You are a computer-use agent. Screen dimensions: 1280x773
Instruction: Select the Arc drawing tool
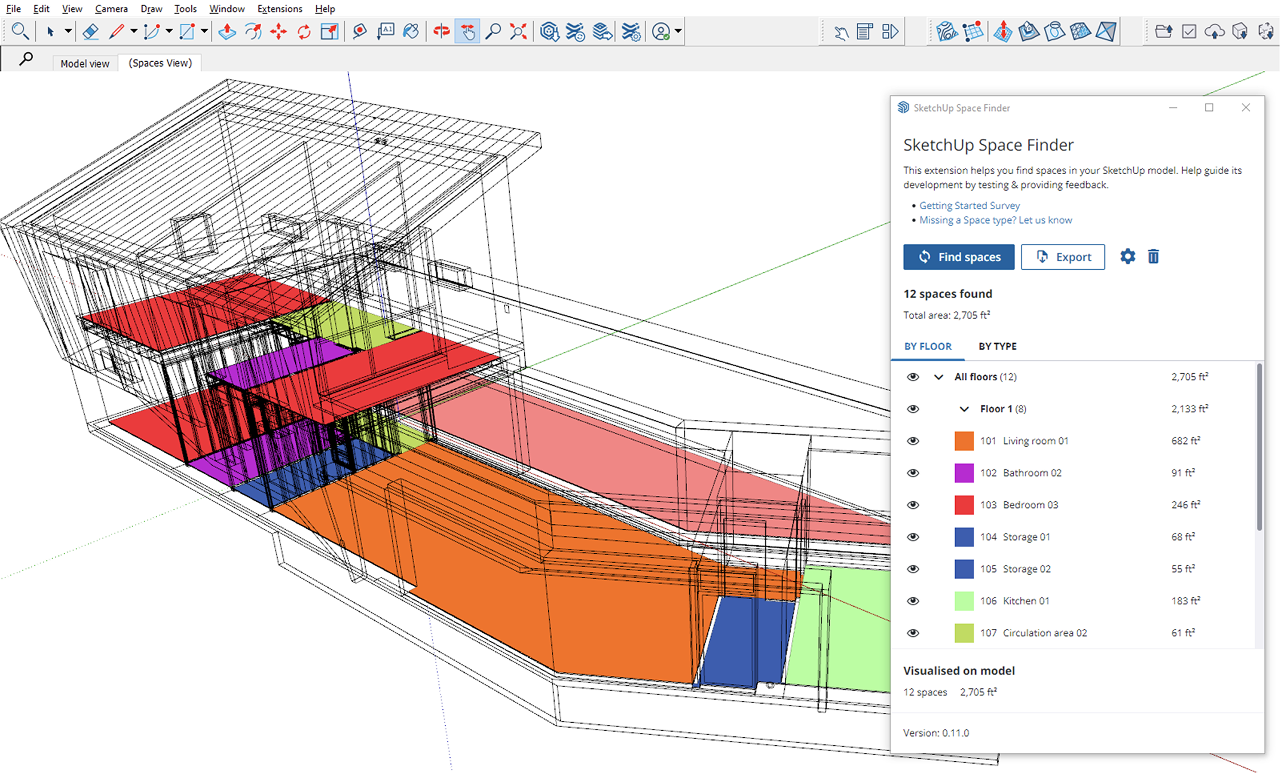click(x=153, y=31)
